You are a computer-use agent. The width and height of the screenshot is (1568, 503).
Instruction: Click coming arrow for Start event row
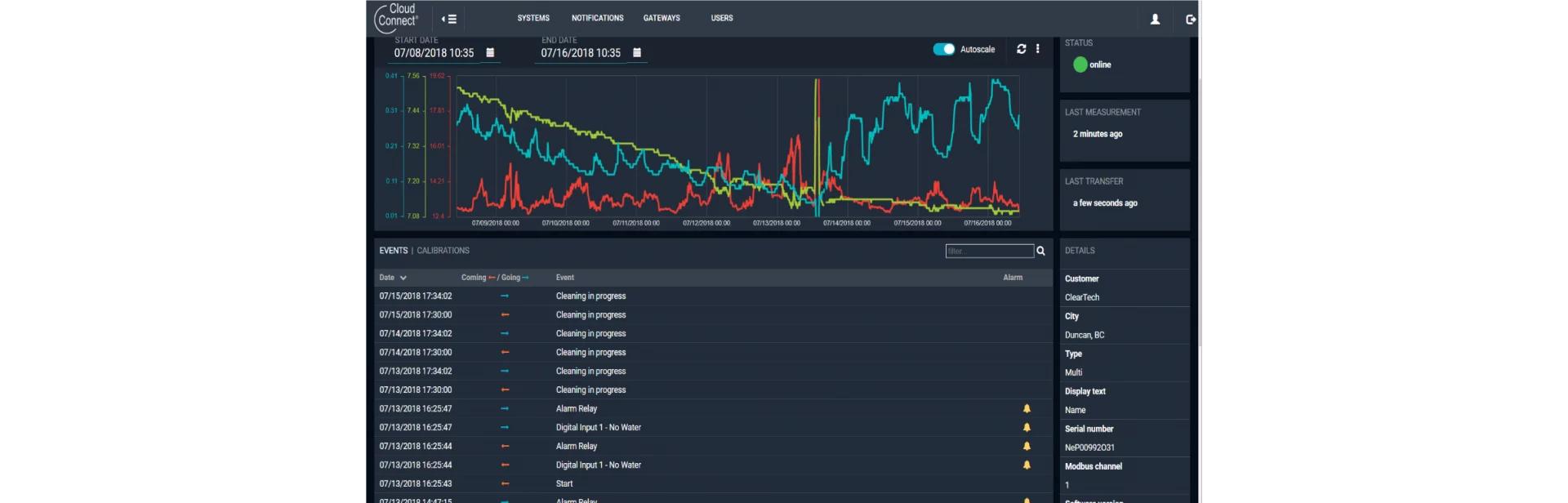click(505, 483)
